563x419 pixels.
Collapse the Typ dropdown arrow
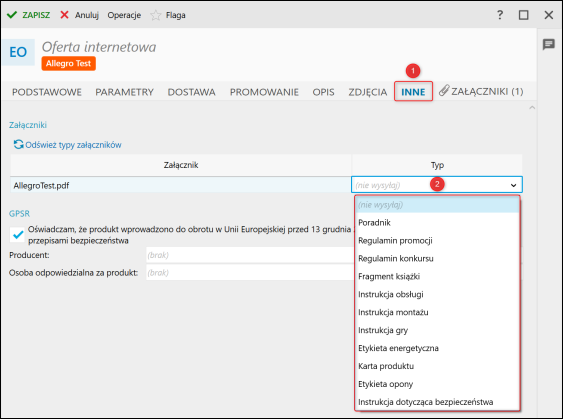click(x=513, y=185)
